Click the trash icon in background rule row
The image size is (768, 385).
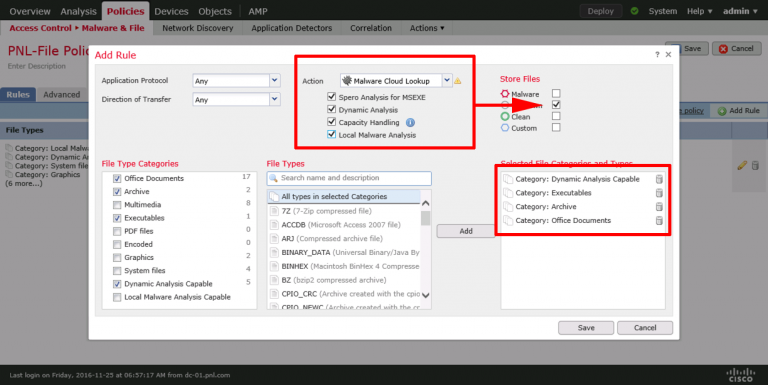coord(755,166)
